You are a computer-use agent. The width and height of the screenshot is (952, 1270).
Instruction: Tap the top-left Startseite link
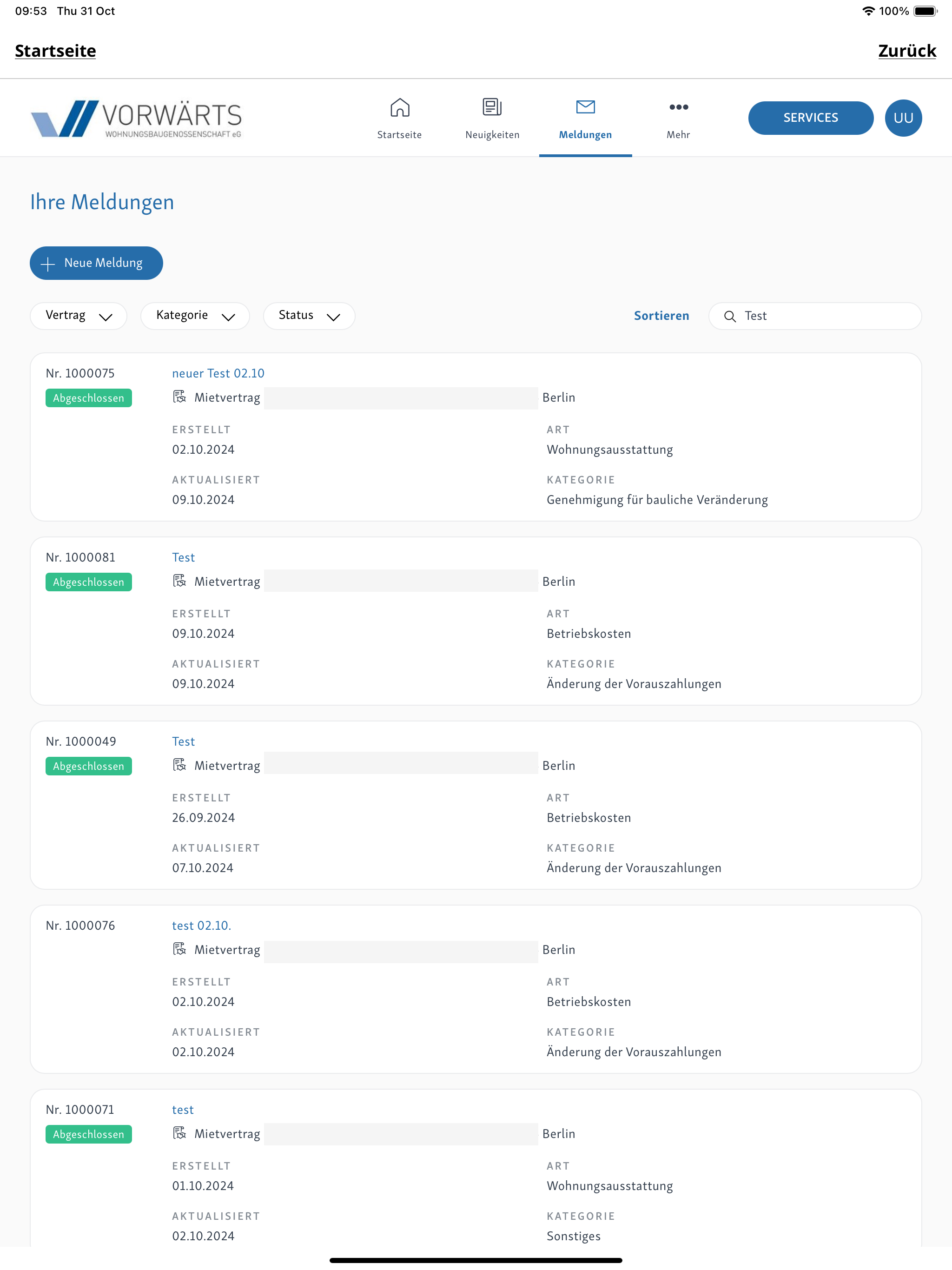[56, 51]
